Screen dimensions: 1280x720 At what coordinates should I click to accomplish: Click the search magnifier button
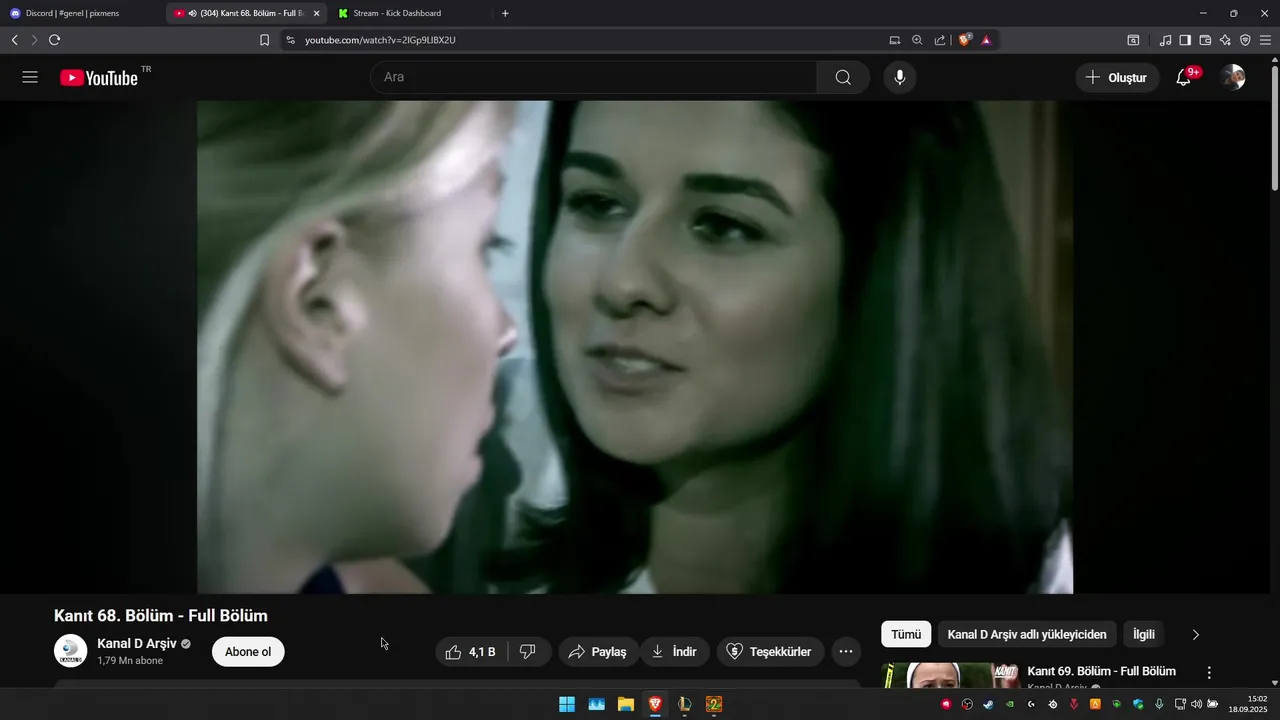(x=843, y=77)
